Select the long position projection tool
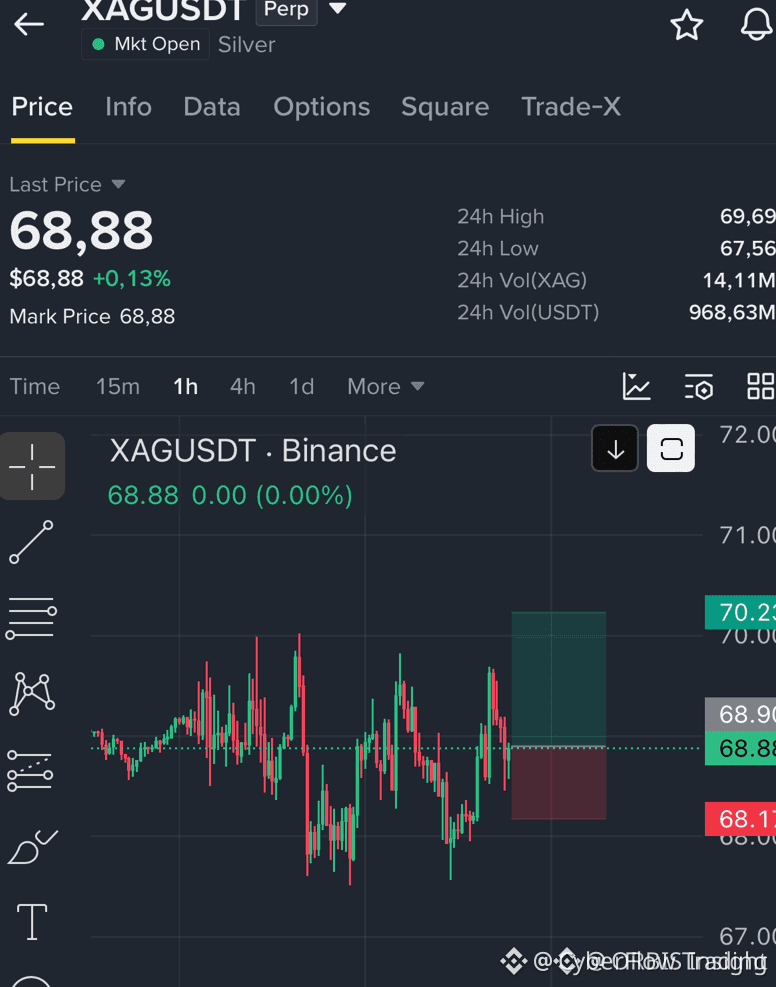 (x=30, y=770)
